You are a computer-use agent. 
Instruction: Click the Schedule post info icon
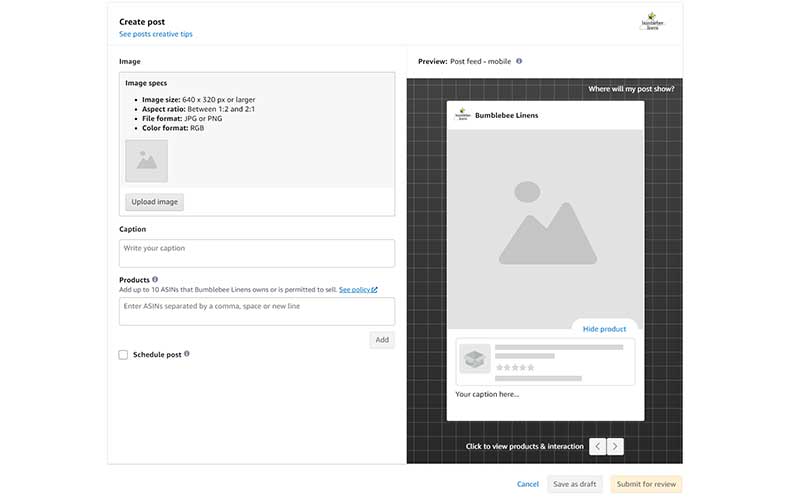coord(187,354)
